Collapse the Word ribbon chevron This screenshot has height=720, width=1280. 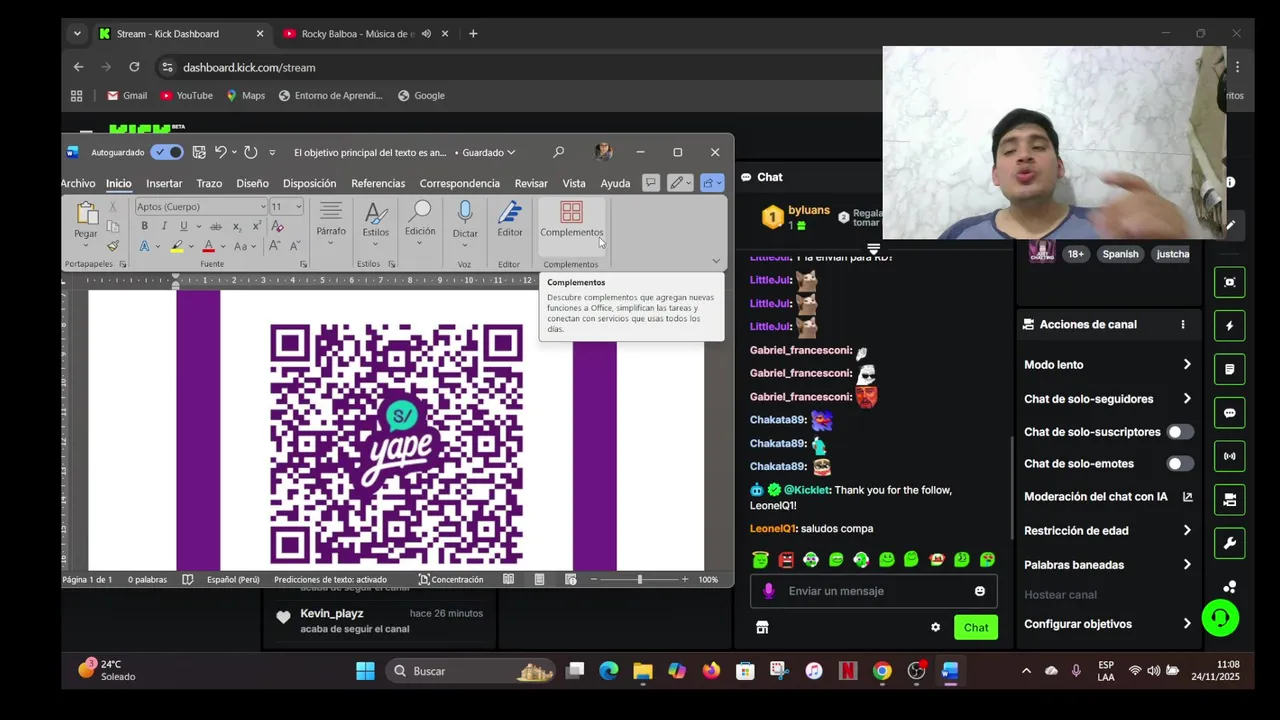(x=716, y=261)
